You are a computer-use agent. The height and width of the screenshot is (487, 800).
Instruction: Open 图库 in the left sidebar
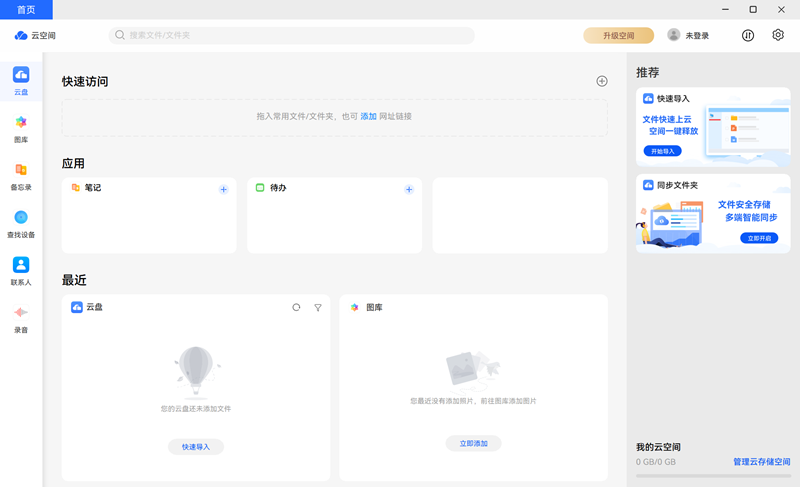(x=21, y=128)
